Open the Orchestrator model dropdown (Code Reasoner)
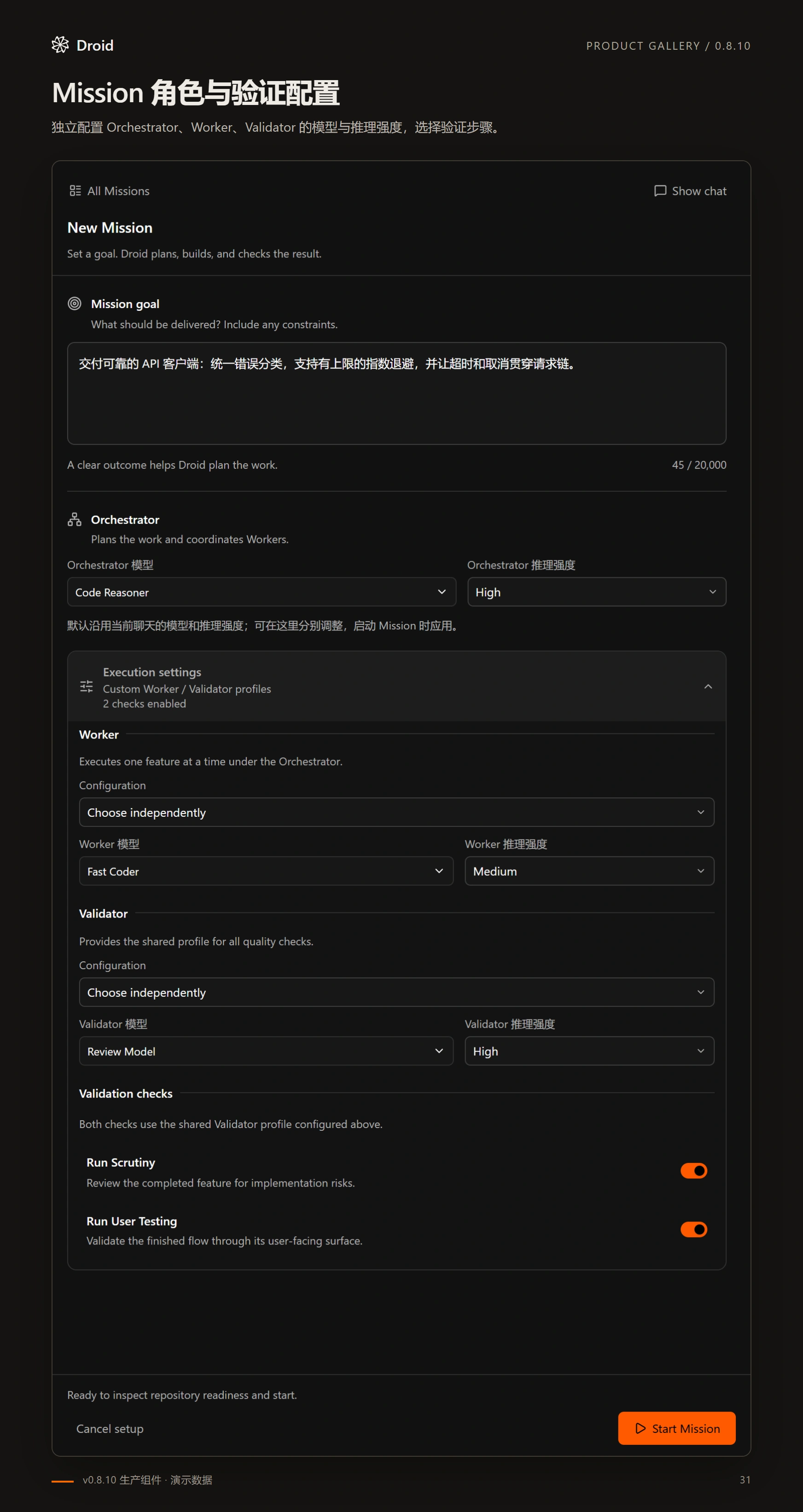 [262, 592]
